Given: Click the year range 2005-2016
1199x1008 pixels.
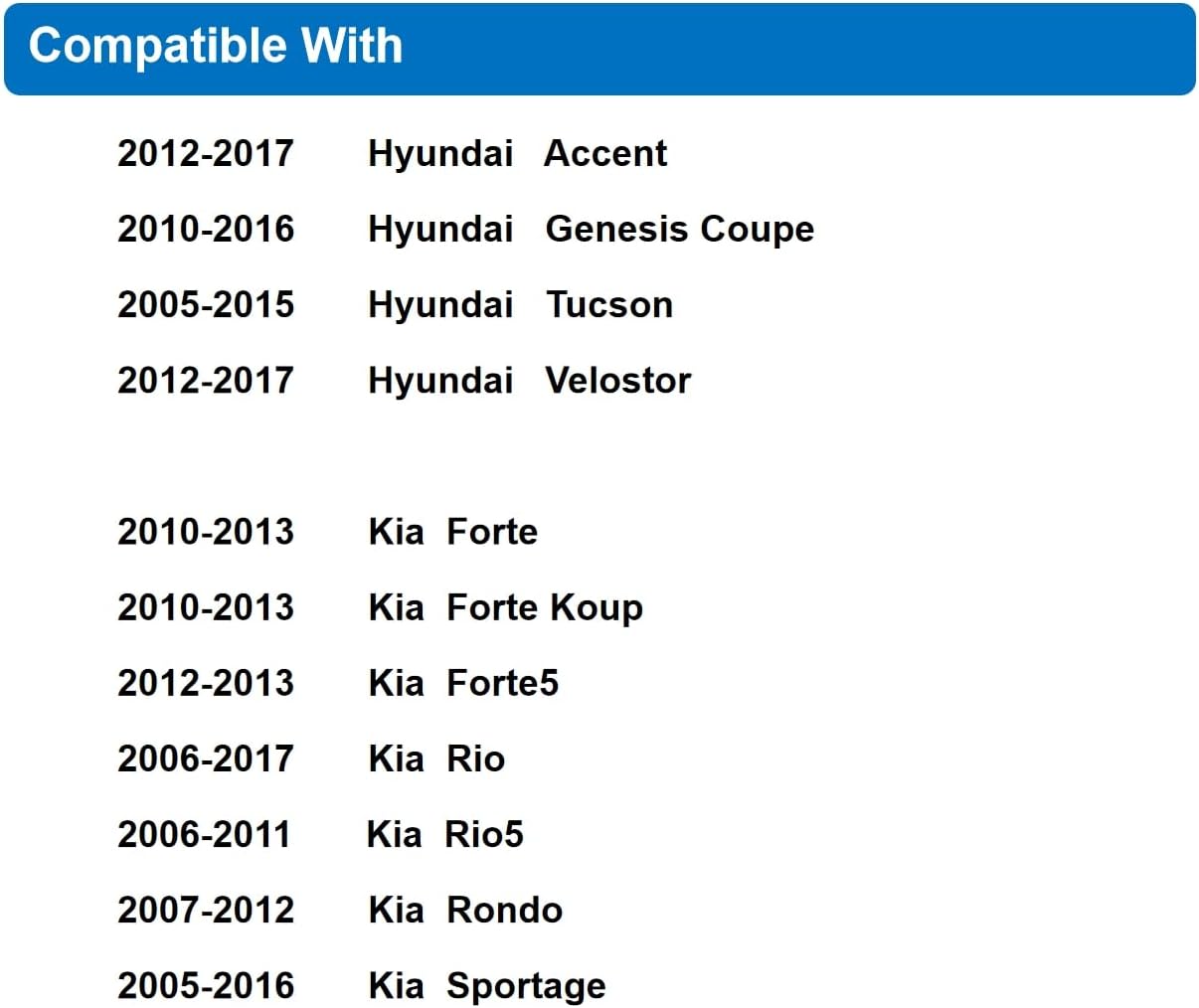Looking at the screenshot, I should 206,985.
